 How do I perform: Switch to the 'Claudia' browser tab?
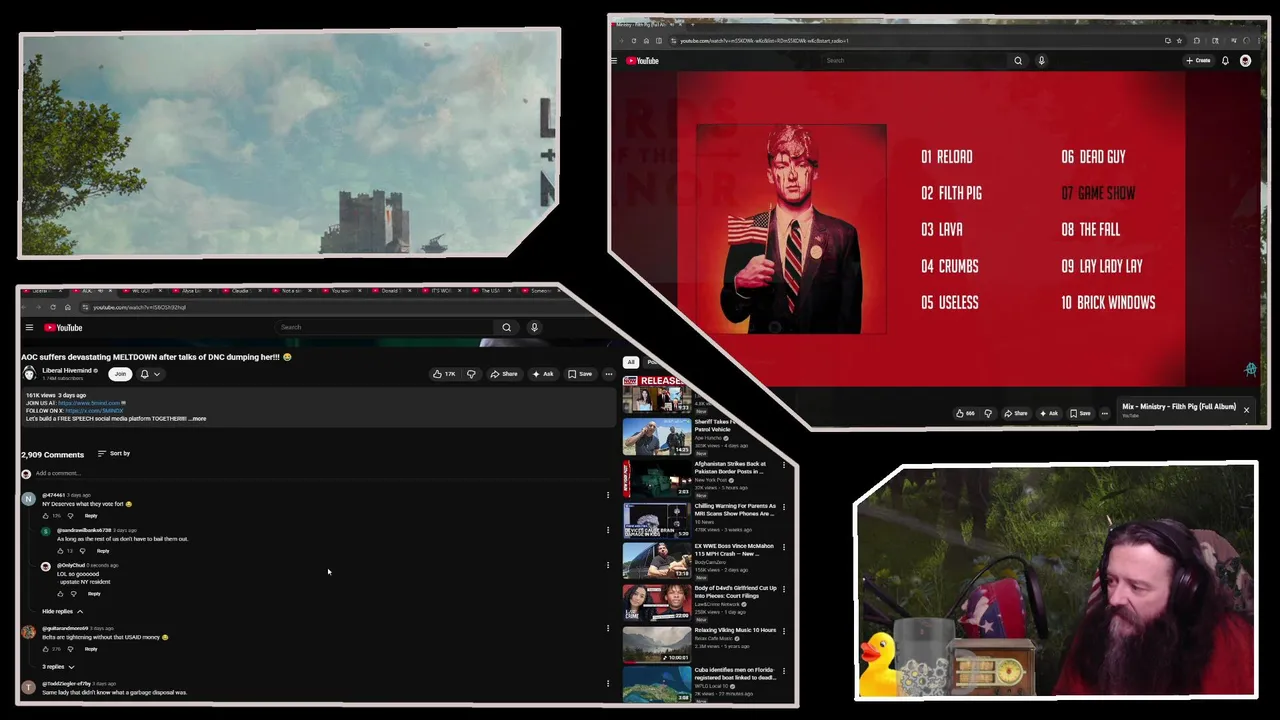pyautogui.click(x=240, y=291)
